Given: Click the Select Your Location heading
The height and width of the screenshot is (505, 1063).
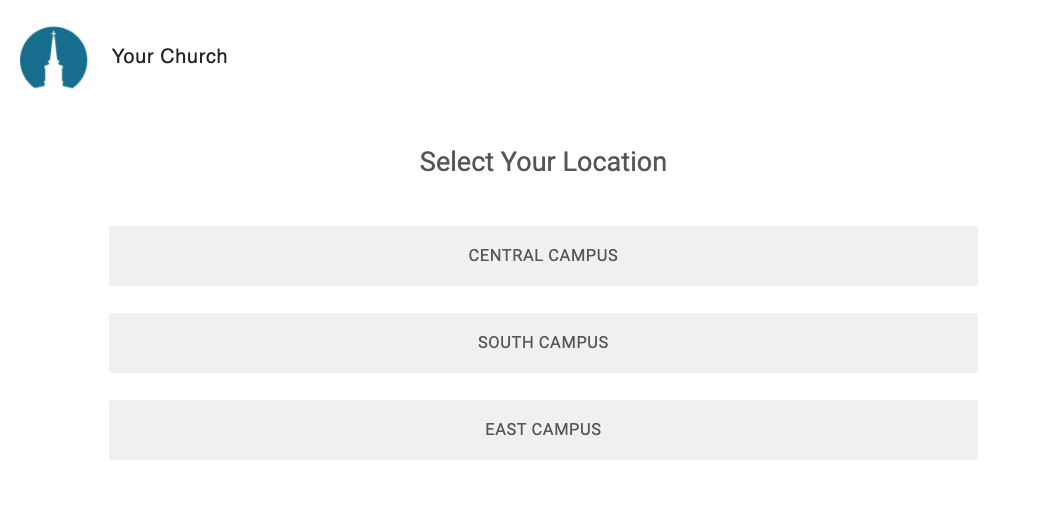Looking at the screenshot, I should pyautogui.click(x=543, y=162).
